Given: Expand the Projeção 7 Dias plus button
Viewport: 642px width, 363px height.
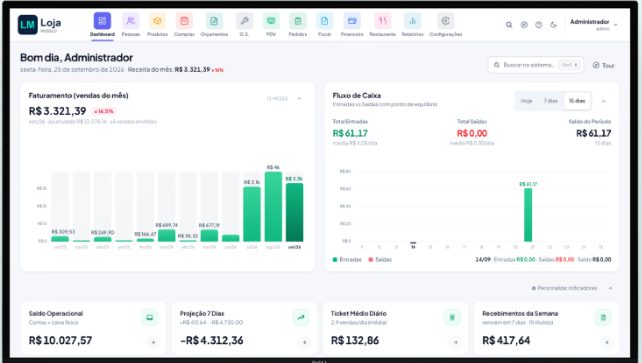Looking at the screenshot, I should (x=304, y=342).
